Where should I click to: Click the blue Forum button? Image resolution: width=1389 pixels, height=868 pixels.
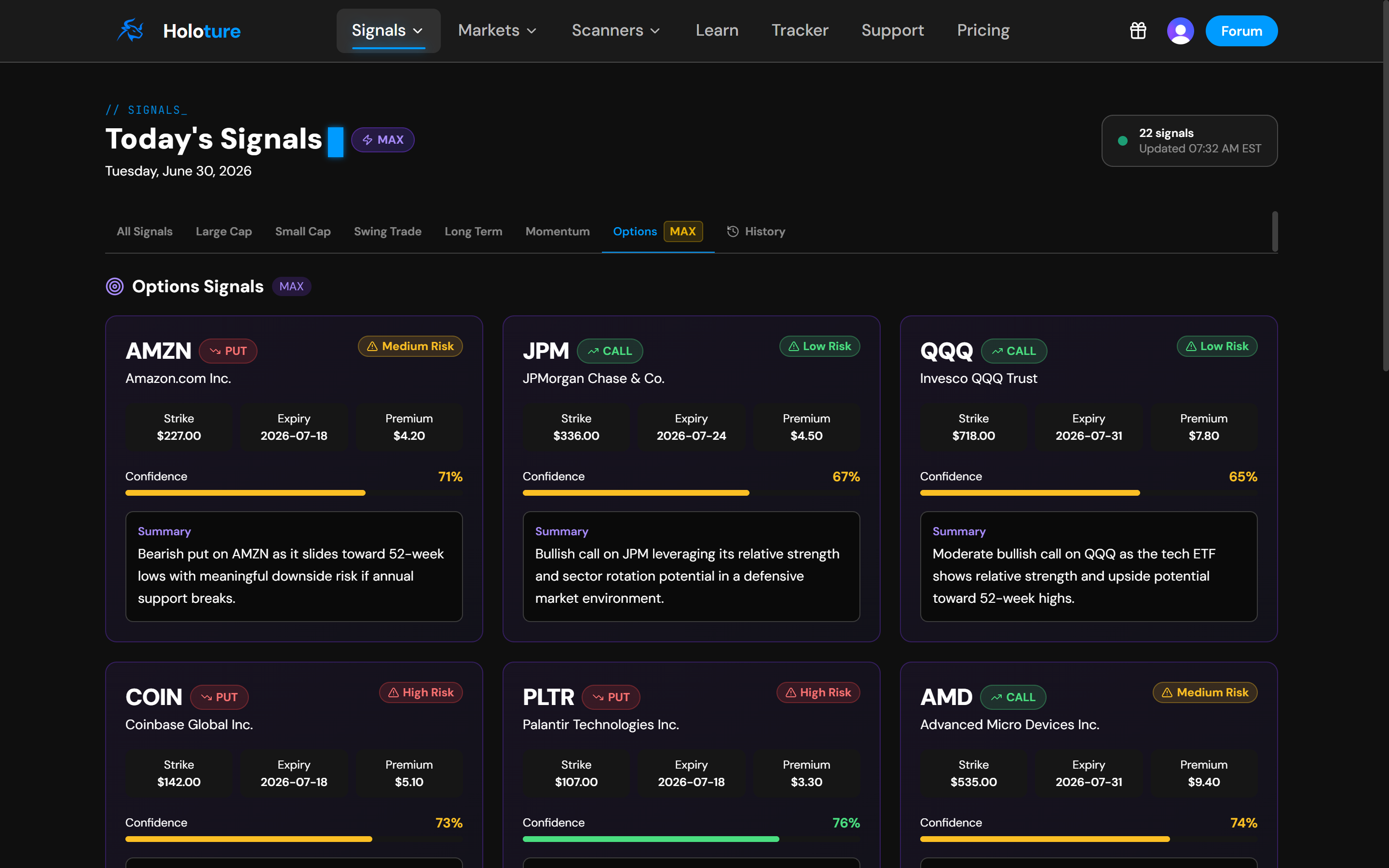pos(1241,30)
